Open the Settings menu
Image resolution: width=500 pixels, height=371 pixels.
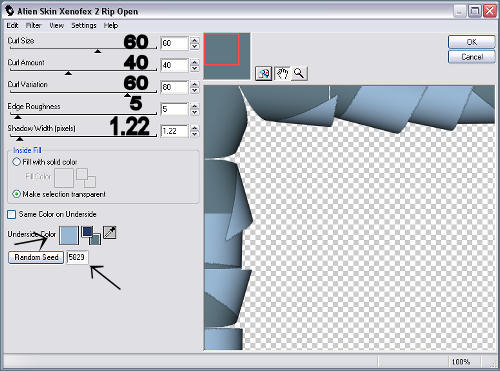[x=84, y=25]
